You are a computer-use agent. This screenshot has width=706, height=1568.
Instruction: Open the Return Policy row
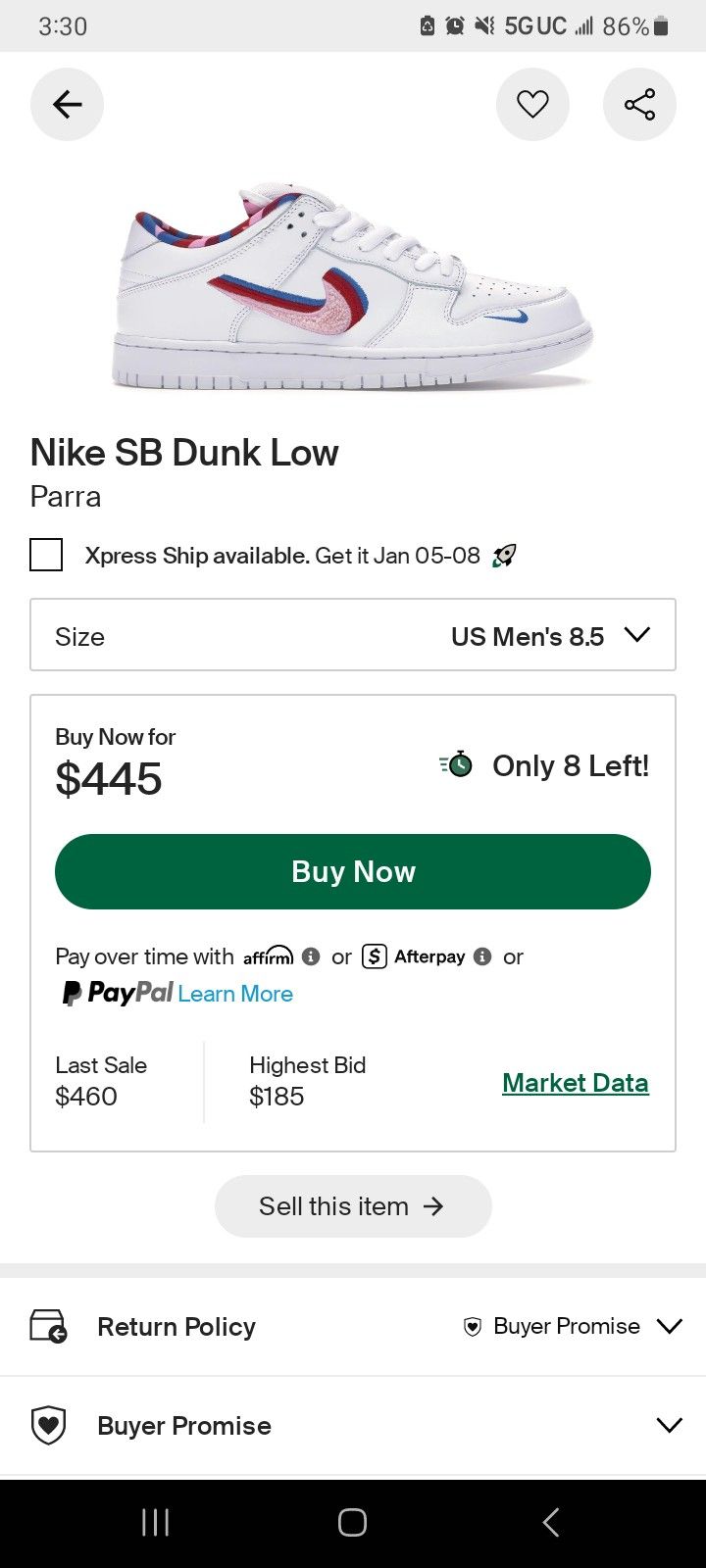point(176,1327)
